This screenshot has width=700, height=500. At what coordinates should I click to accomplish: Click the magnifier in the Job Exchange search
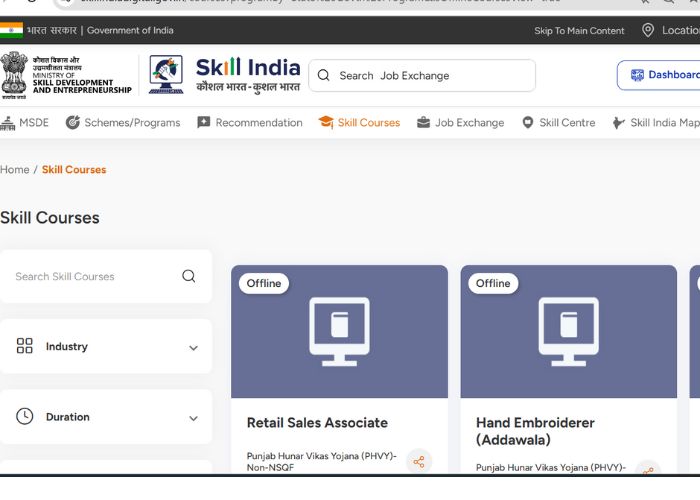324,75
